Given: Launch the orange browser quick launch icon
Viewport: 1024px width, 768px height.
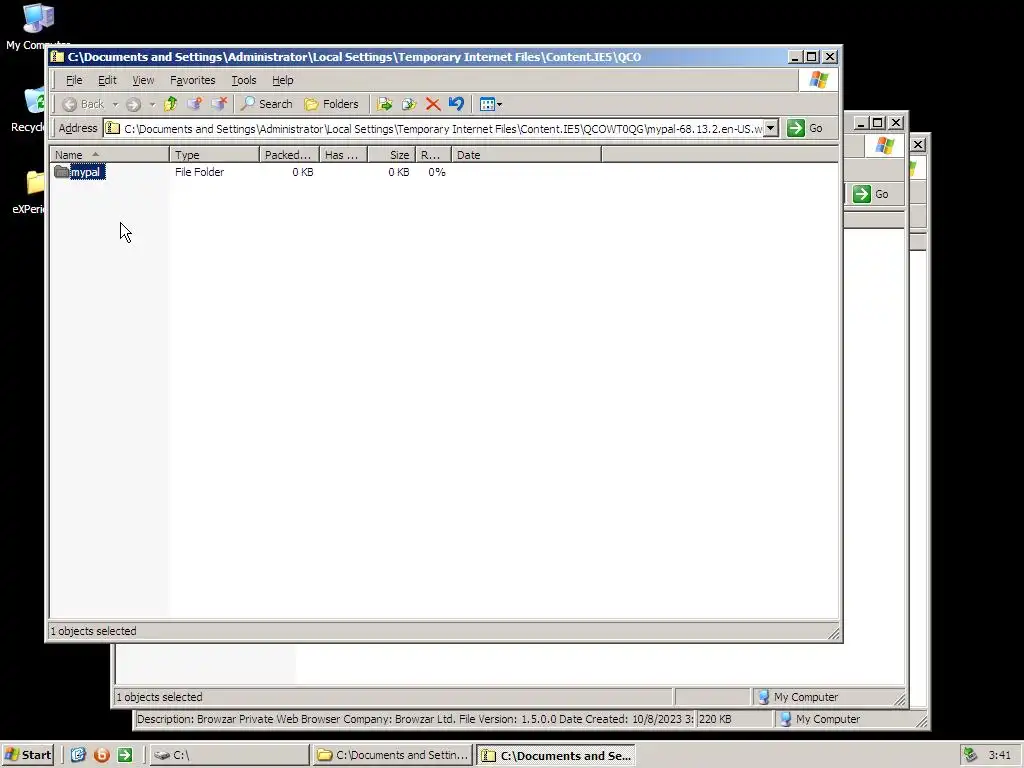Looking at the screenshot, I should pyautogui.click(x=101, y=755).
